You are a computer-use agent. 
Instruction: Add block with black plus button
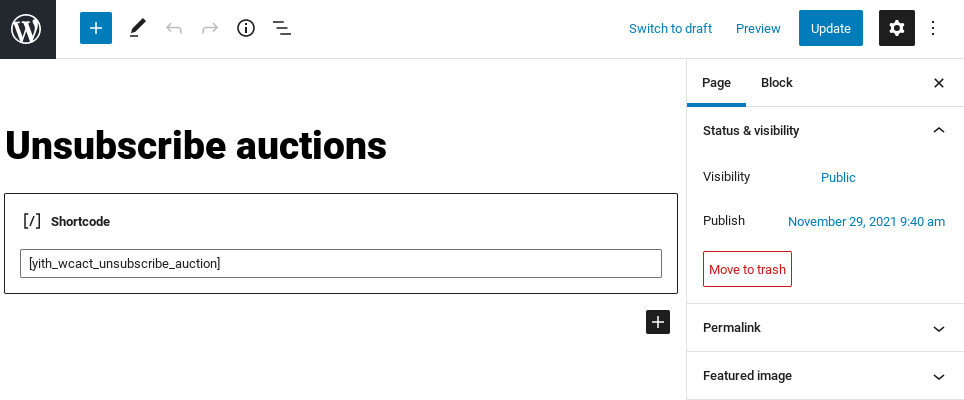658,322
